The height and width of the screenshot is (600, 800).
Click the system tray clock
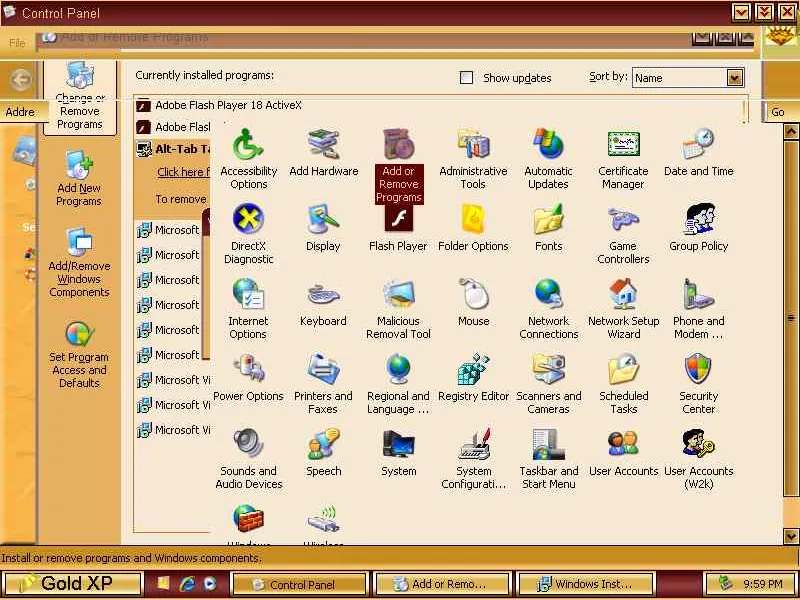[x=762, y=584]
